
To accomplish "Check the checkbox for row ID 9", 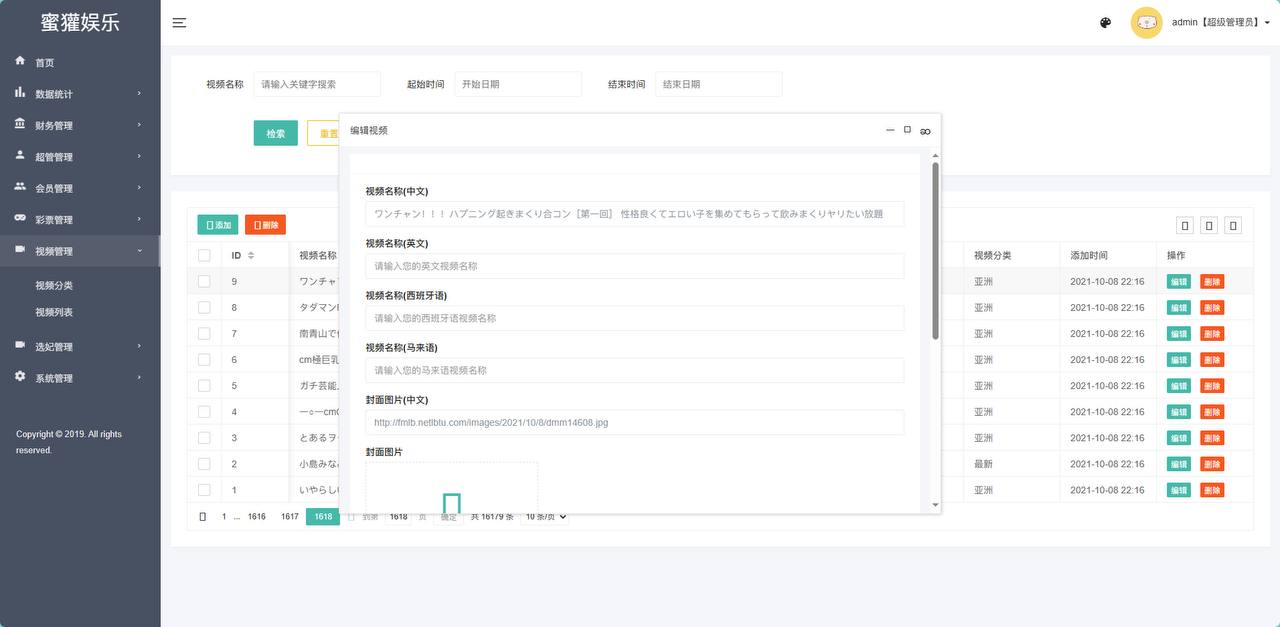I will click(204, 281).
